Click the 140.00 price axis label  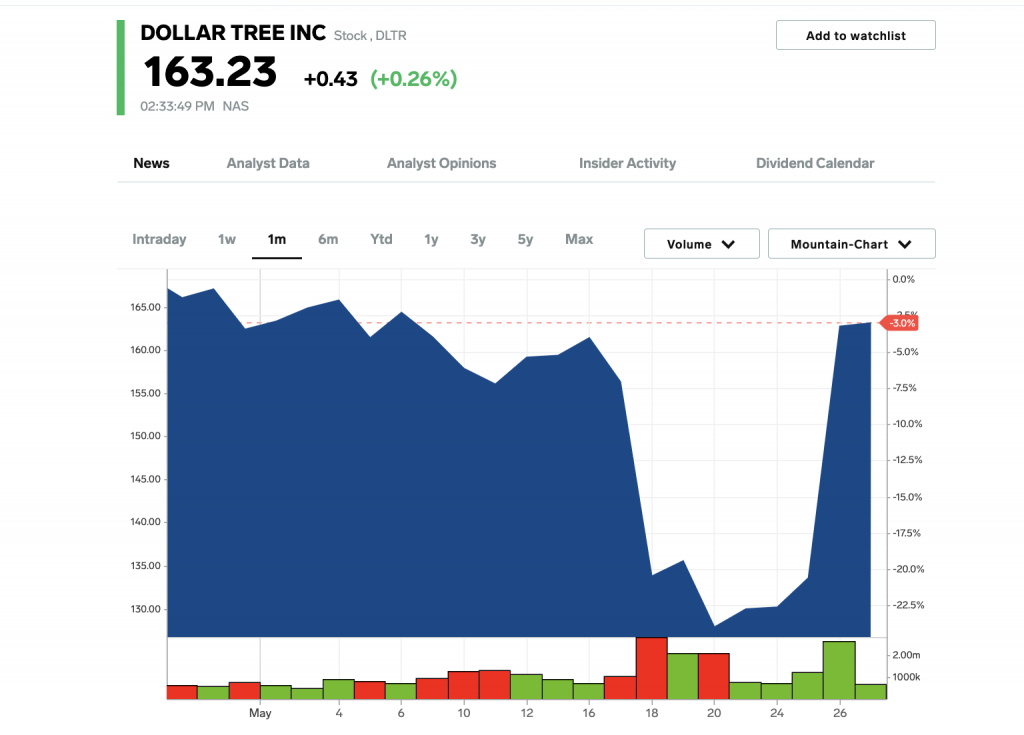coord(145,522)
